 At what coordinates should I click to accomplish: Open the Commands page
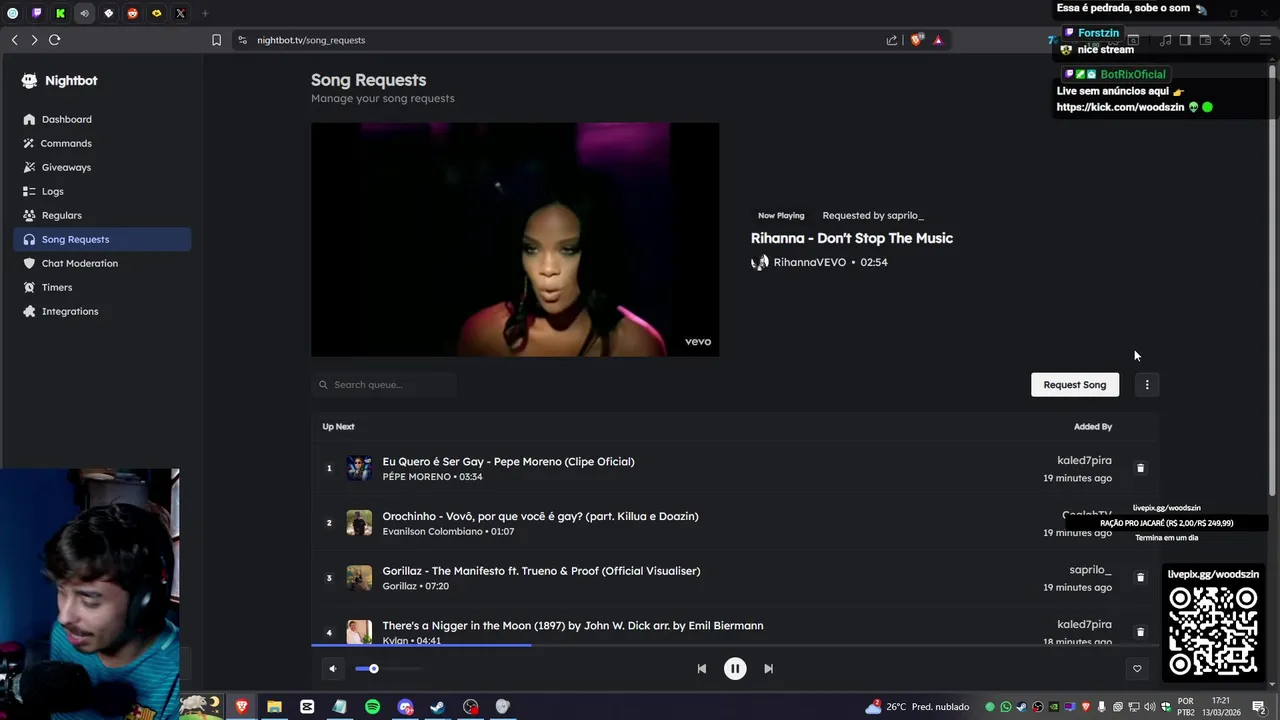(102, 143)
